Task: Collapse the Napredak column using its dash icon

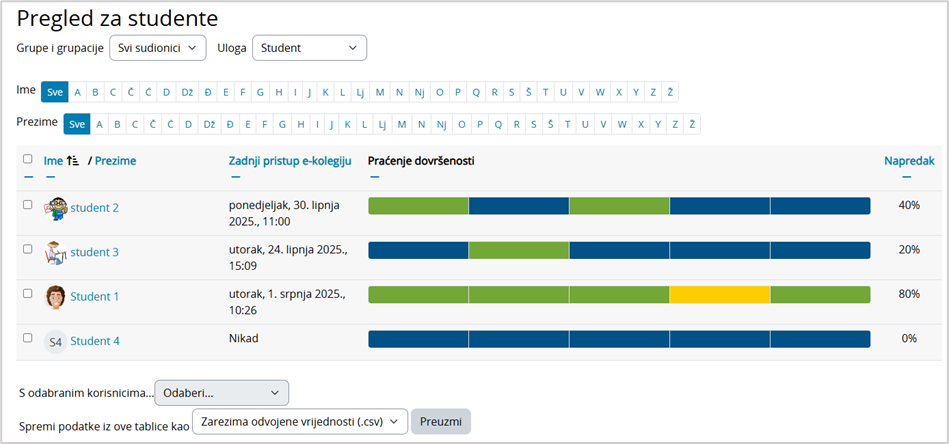Action: click(x=908, y=177)
